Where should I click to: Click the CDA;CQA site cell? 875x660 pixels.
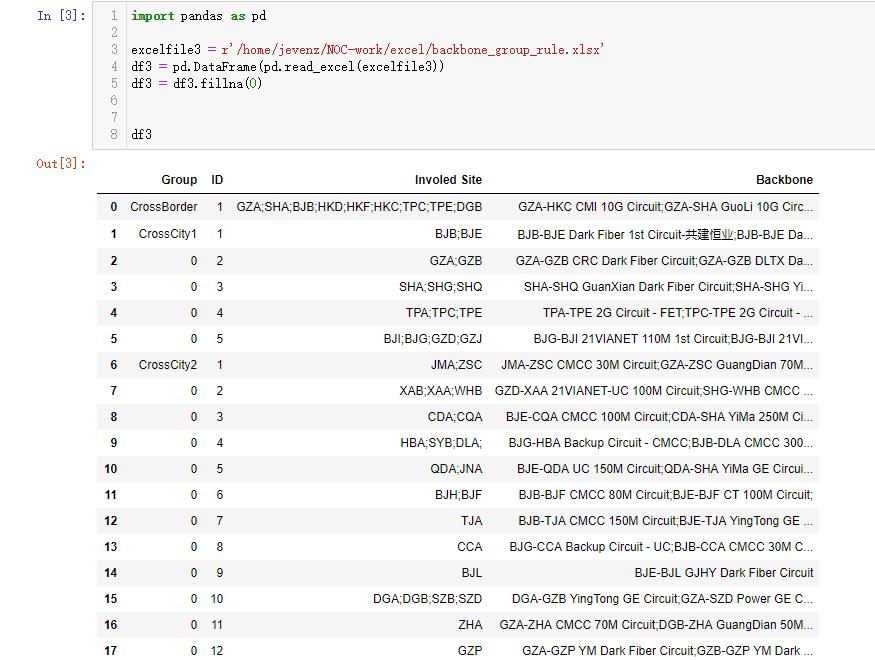pyautogui.click(x=455, y=417)
